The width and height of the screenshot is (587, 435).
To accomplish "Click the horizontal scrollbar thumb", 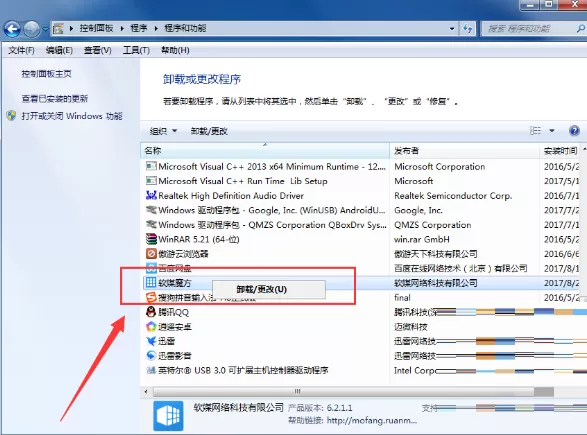I will tap(343, 392).
